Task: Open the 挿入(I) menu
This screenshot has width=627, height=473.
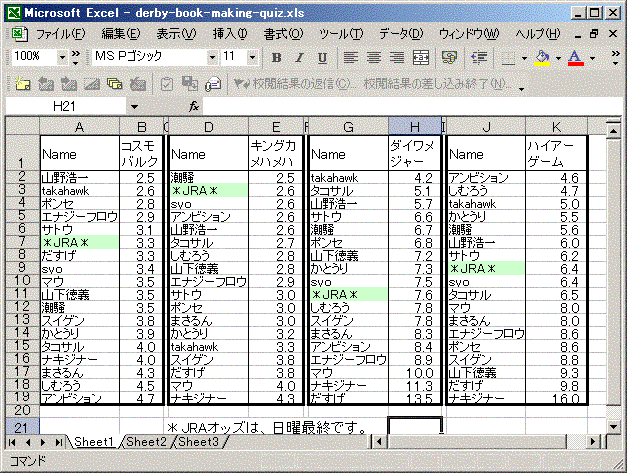Action: 230,34
